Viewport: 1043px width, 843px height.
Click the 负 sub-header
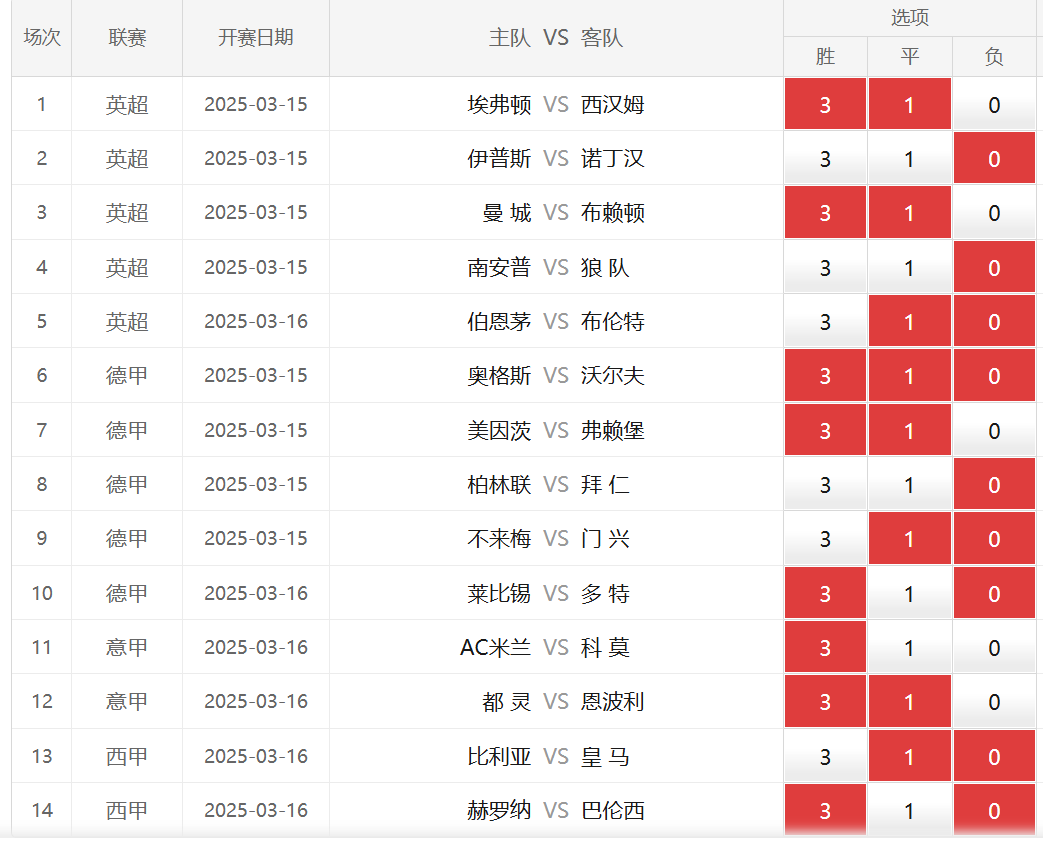994,57
